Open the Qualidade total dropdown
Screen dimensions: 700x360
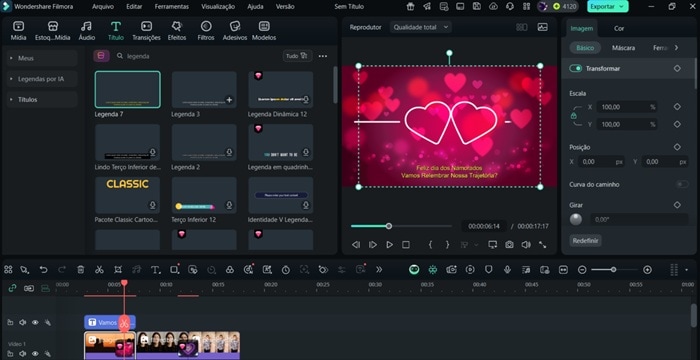[x=421, y=27]
